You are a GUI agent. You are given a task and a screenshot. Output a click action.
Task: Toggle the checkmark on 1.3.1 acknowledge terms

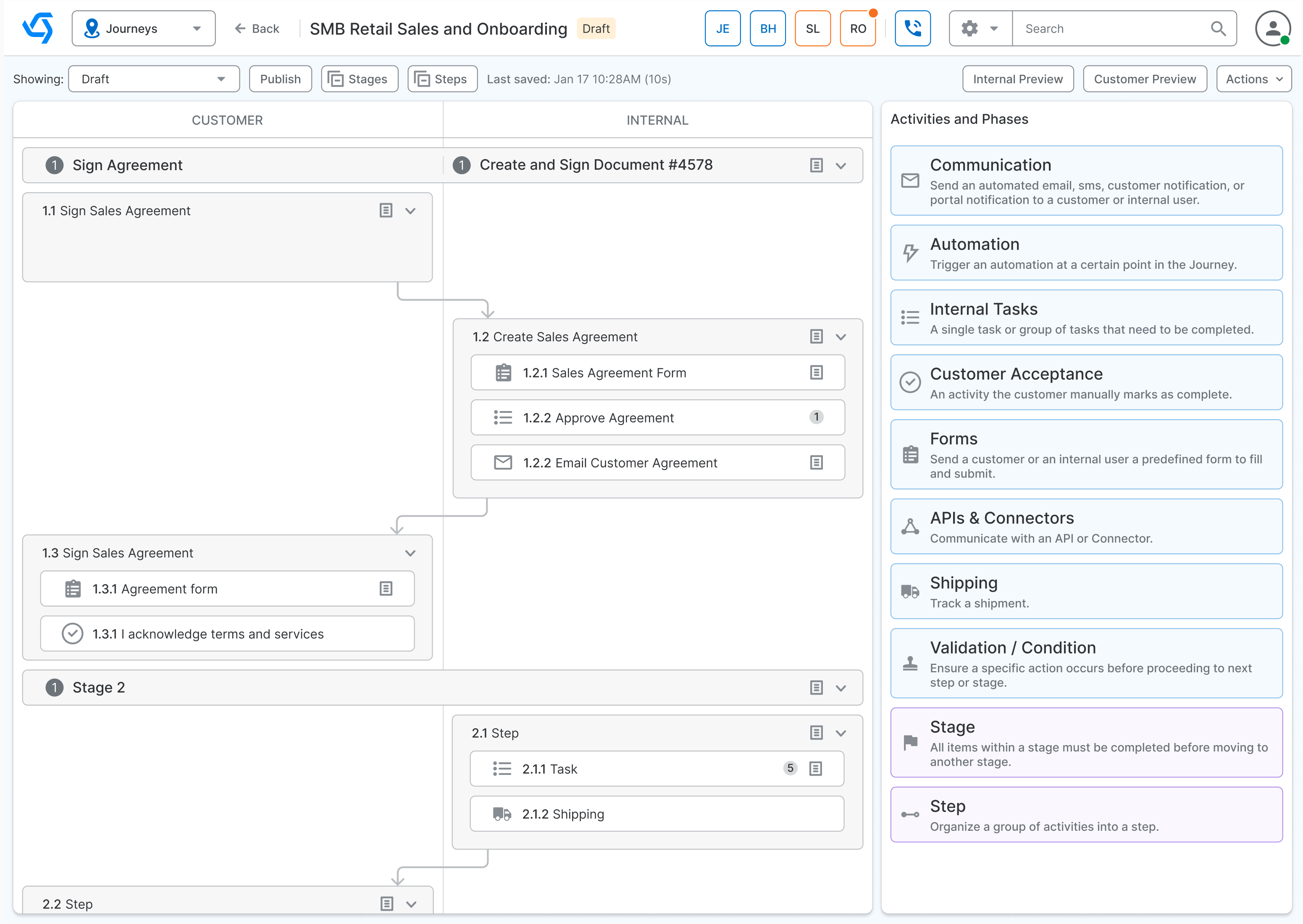(x=72, y=633)
